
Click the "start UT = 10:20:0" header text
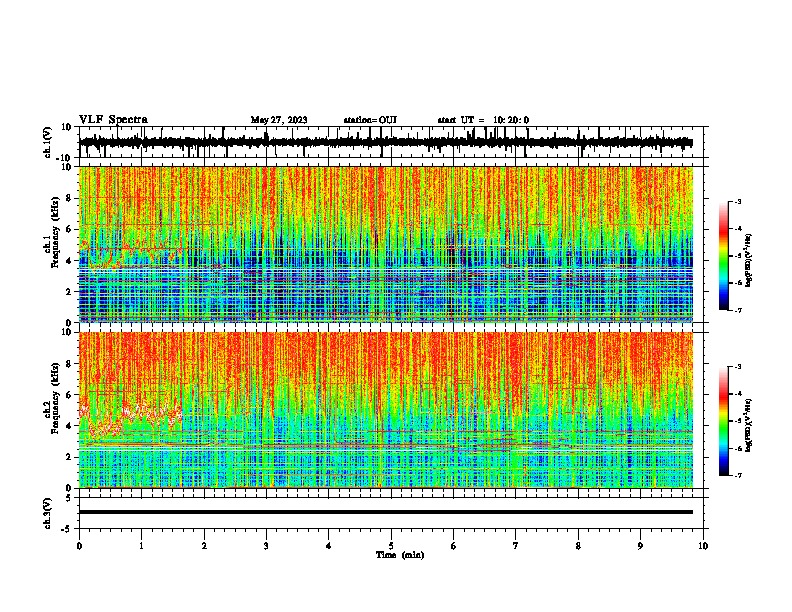tap(483, 120)
